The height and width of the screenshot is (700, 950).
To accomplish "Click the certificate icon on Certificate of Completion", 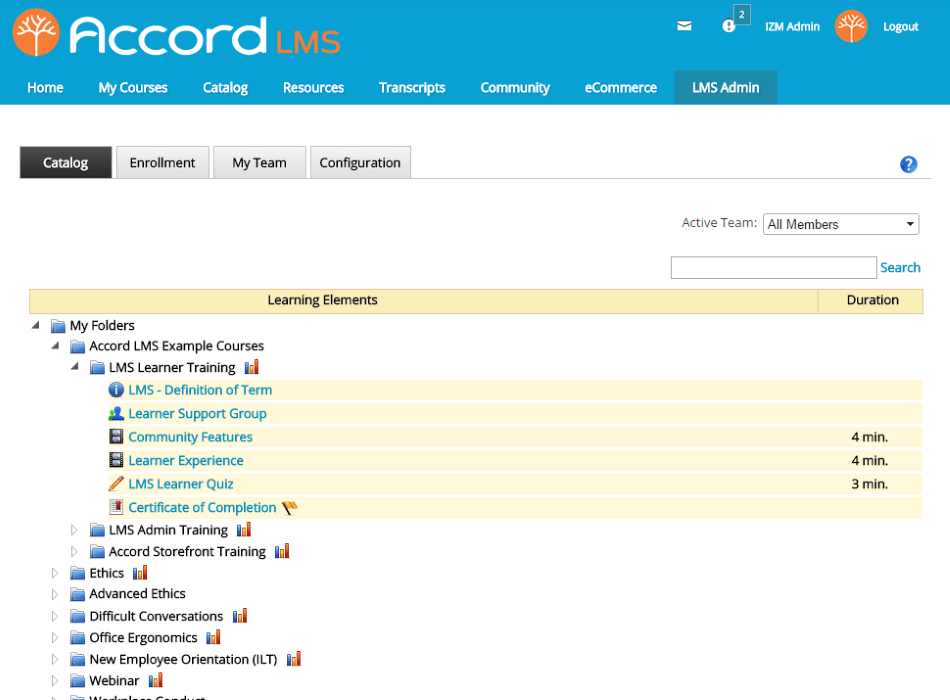I will click(116, 507).
